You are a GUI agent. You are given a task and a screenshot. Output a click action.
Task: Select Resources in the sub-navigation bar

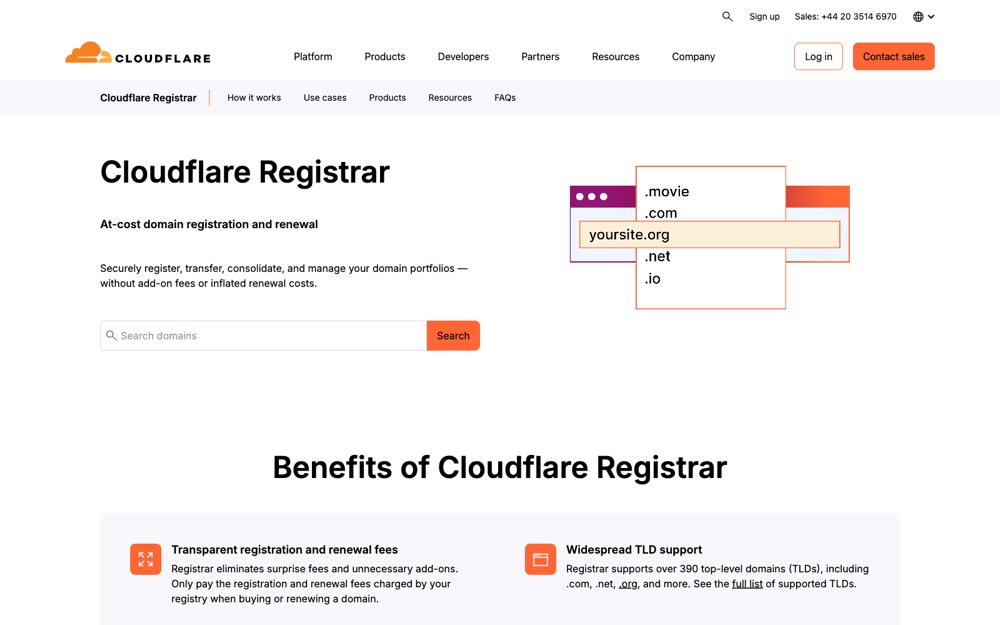click(x=450, y=98)
